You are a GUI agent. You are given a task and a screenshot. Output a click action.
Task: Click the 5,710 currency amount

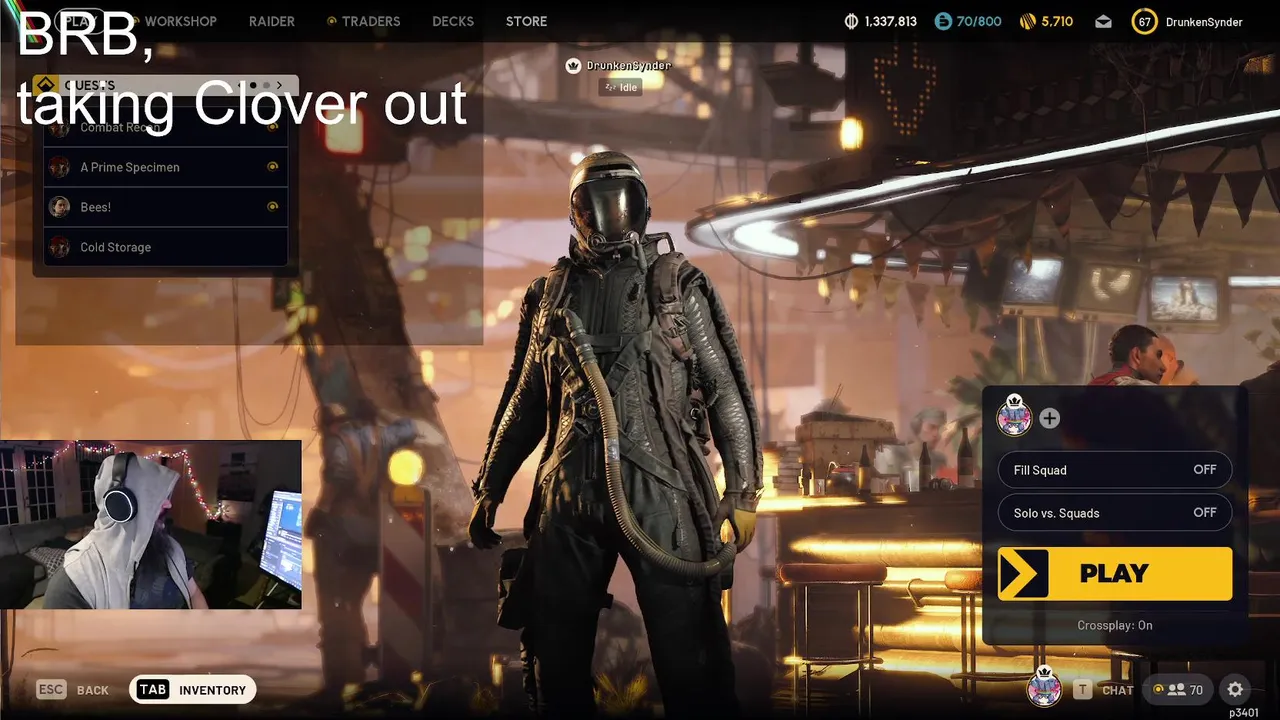point(1057,21)
